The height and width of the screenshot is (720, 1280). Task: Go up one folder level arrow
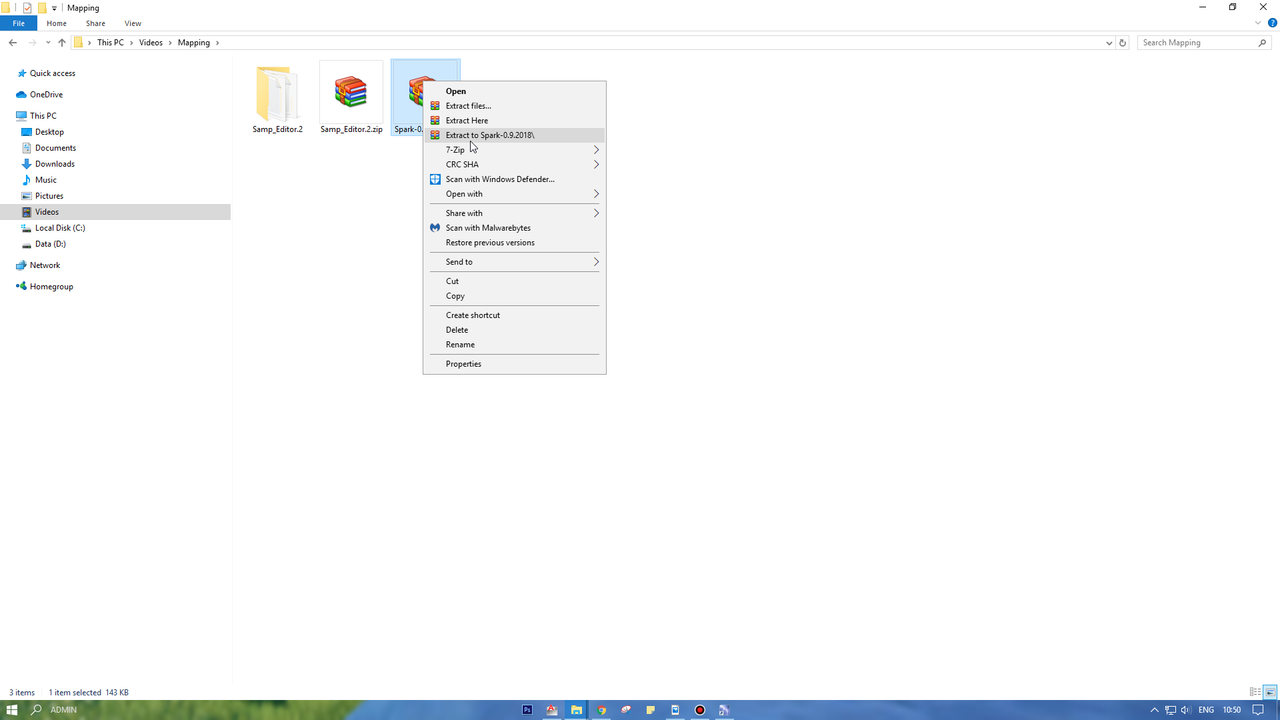pyautogui.click(x=62, y=43)
